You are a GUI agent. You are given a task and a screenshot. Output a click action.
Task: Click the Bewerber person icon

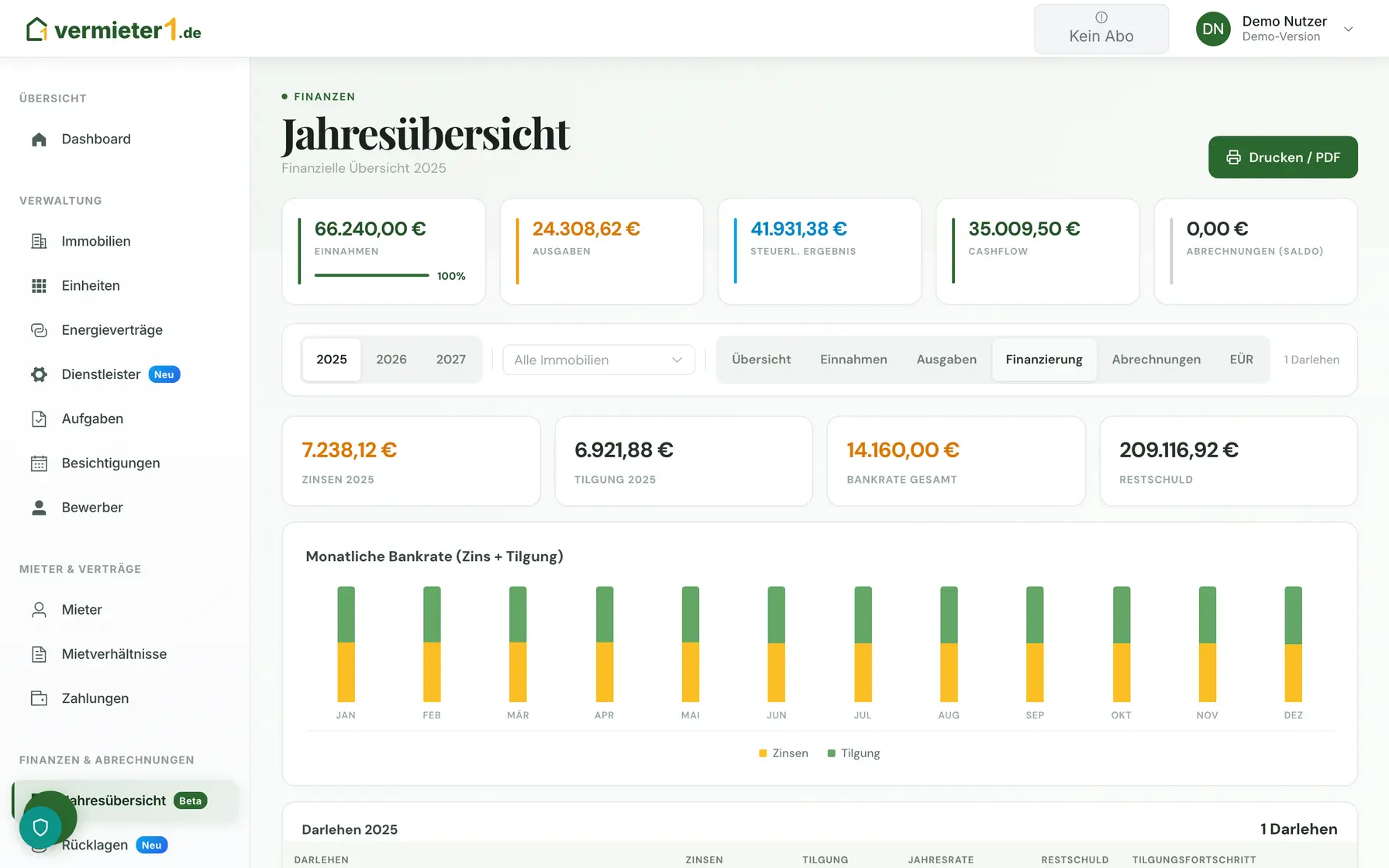coord(39,508)
